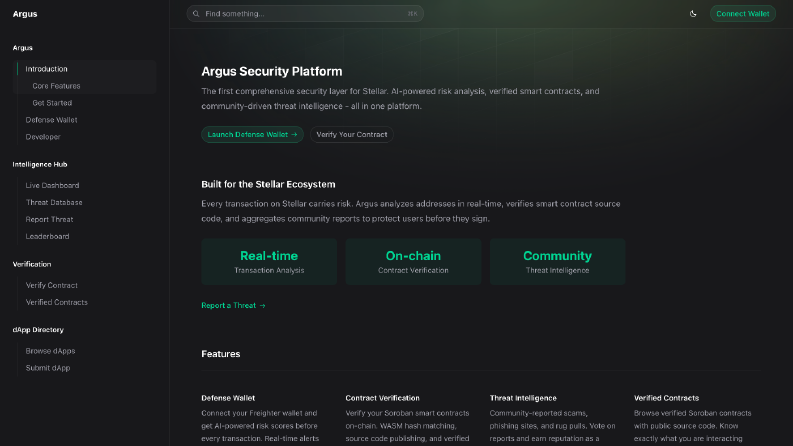Click Connect Wallet button

click(x=742, y=14)
